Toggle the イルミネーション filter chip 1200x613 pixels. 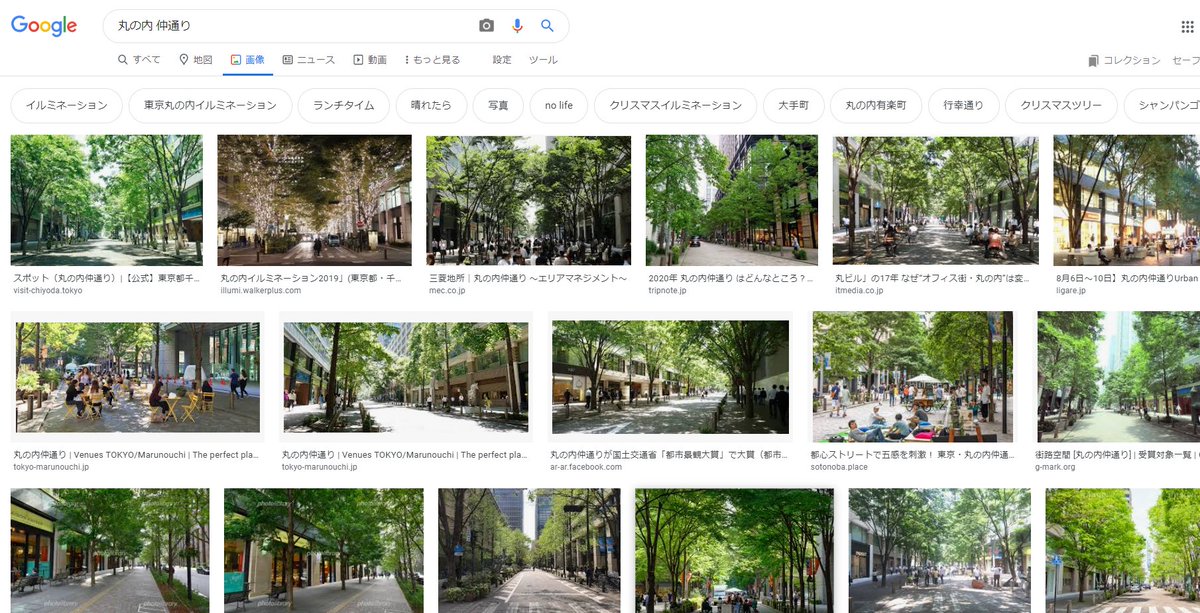[x=66, y=104]
